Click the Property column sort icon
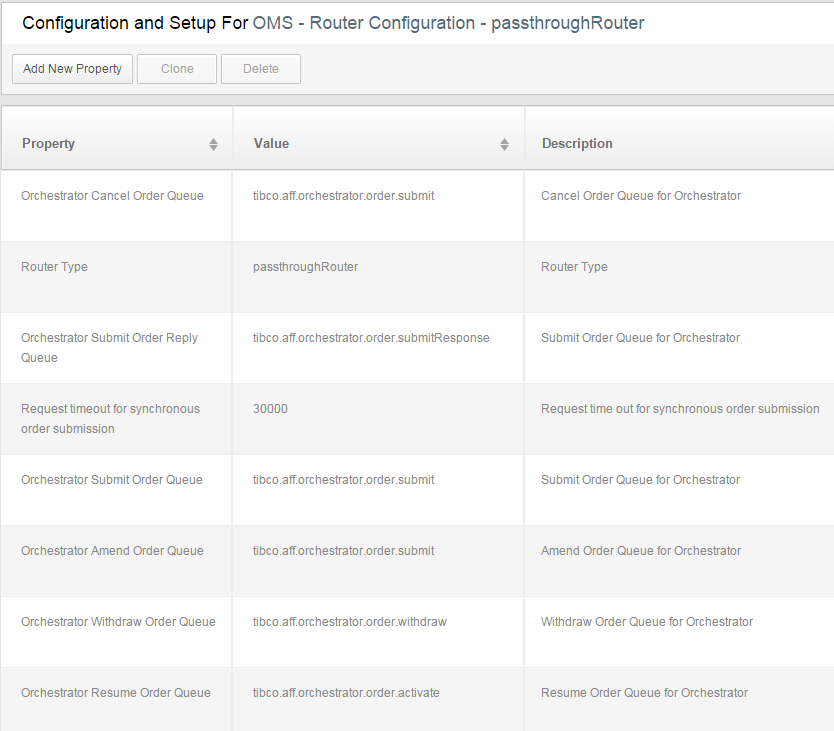 [213, 144]
